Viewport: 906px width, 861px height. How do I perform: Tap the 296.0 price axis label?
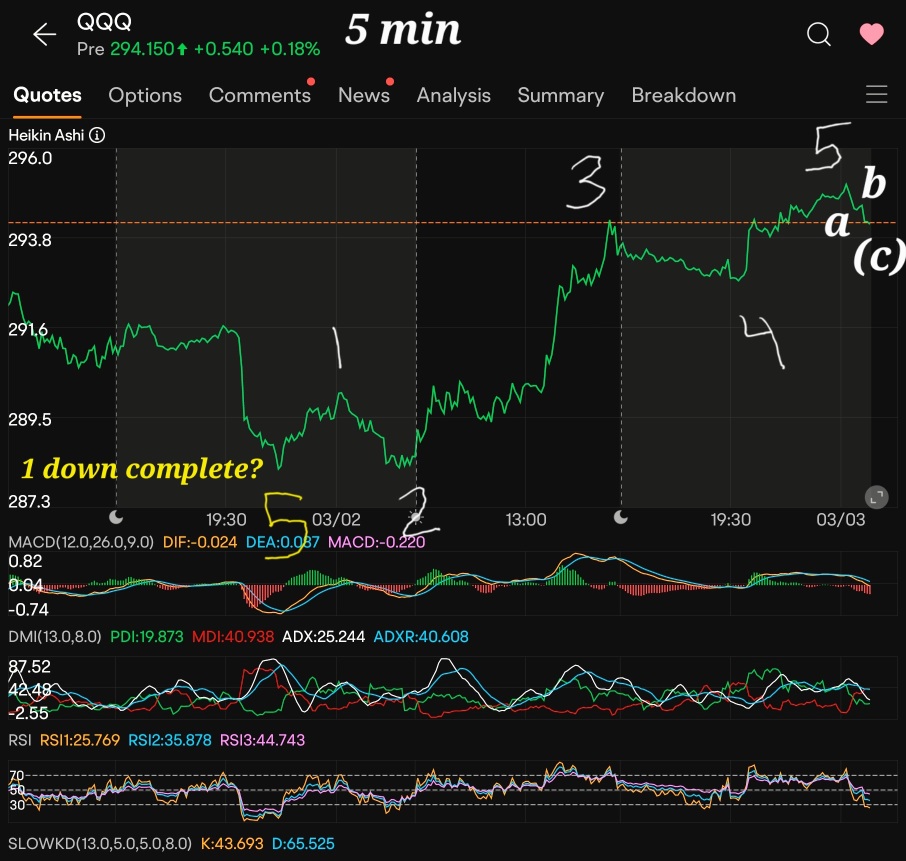[30, 158]
